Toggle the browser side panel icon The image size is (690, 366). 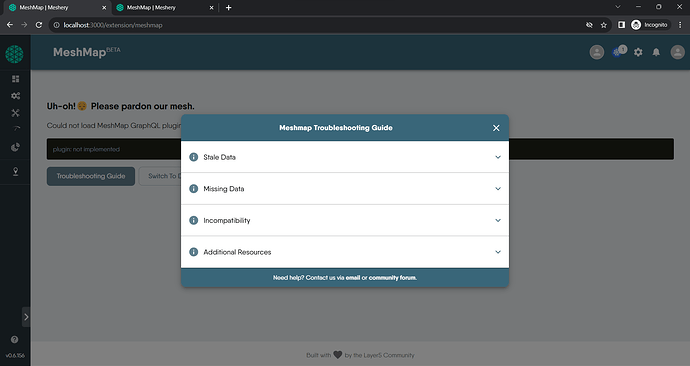tap(621, 25)
